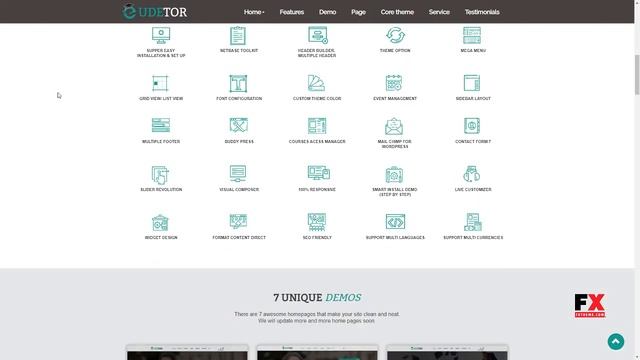The height and width of the screenshot is (360, 640).
Task: Click the "Mega Menu" label text
Action: [x=473, y=51]
